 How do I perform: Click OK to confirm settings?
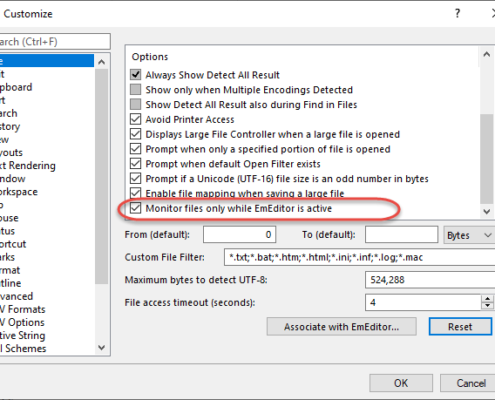click(401, 383)
